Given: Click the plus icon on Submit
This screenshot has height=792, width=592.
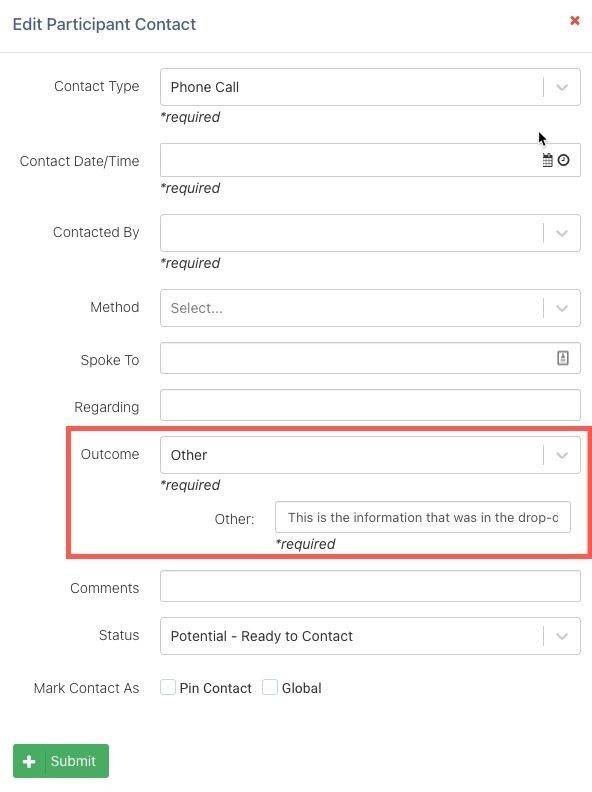Looking at the screenshot, I should 29,761.
